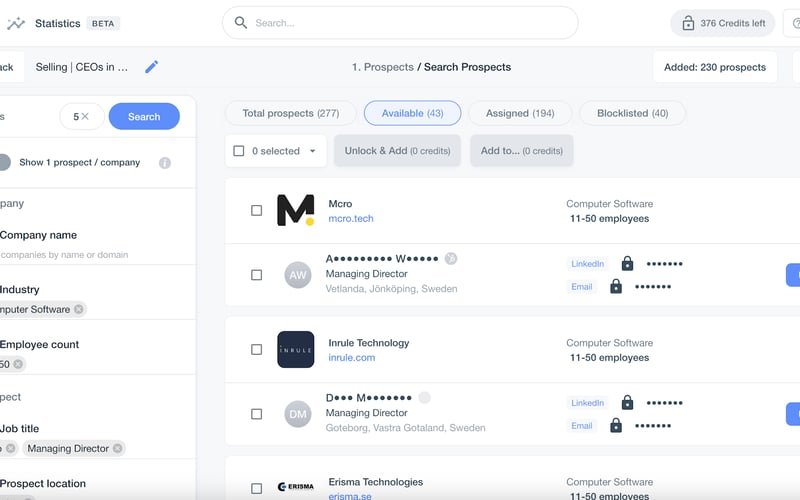This screenshot has height=500, width=800.
Task: Open the inrule.com link
Action: (x=352, y=358)
